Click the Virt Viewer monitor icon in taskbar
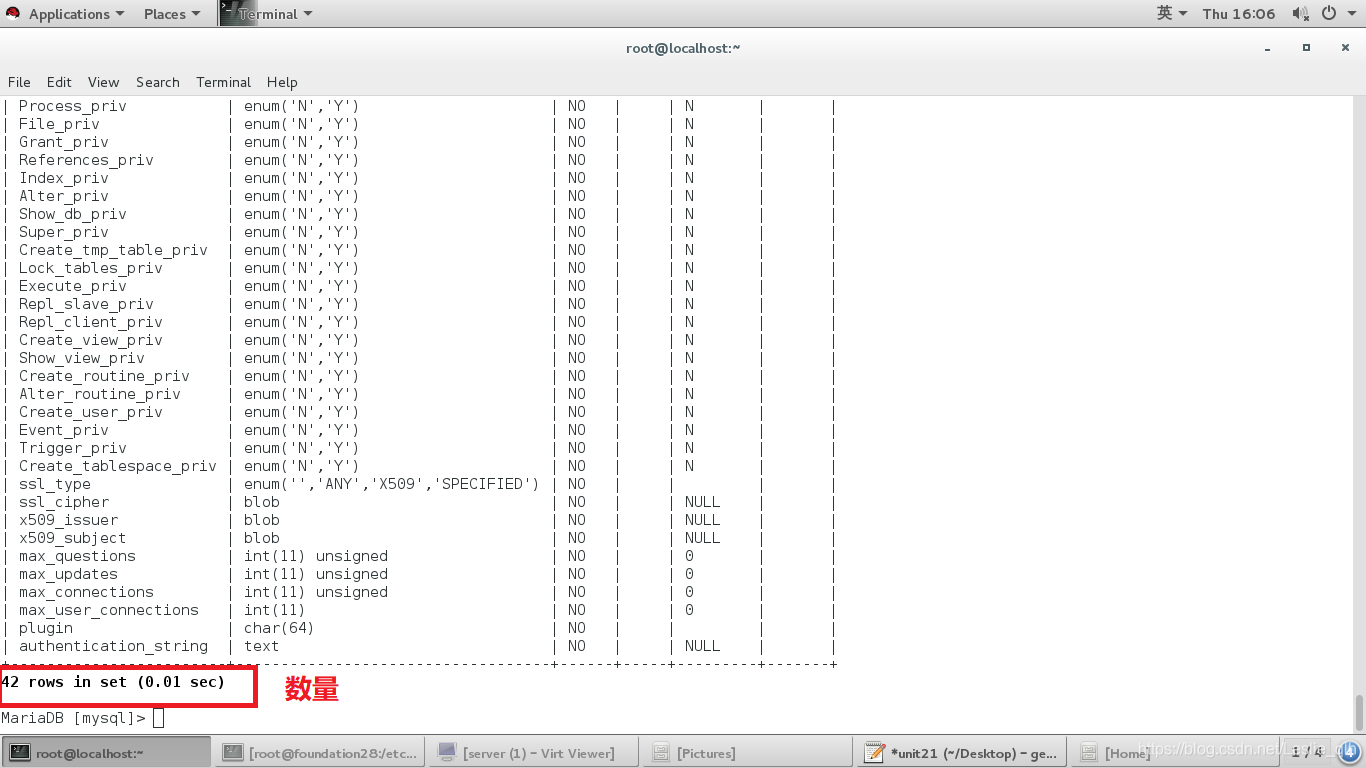The image size is (1366, 768). coord(447,752)
